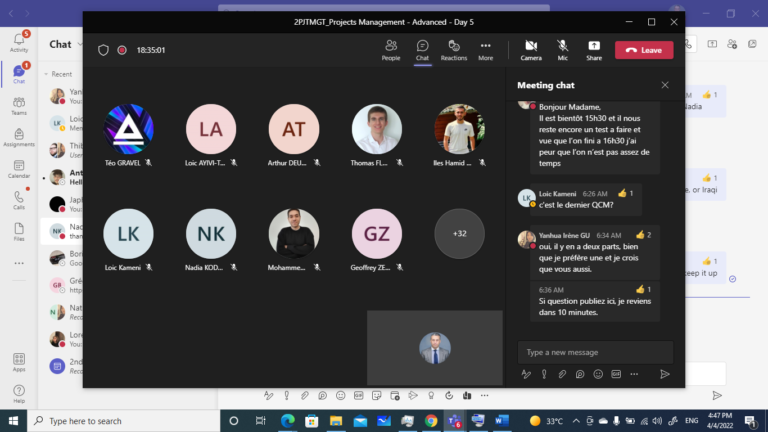This screenshot has height=432, width=768.
Task: Open the Loop components icon in meeting chat
Action: 580,374
